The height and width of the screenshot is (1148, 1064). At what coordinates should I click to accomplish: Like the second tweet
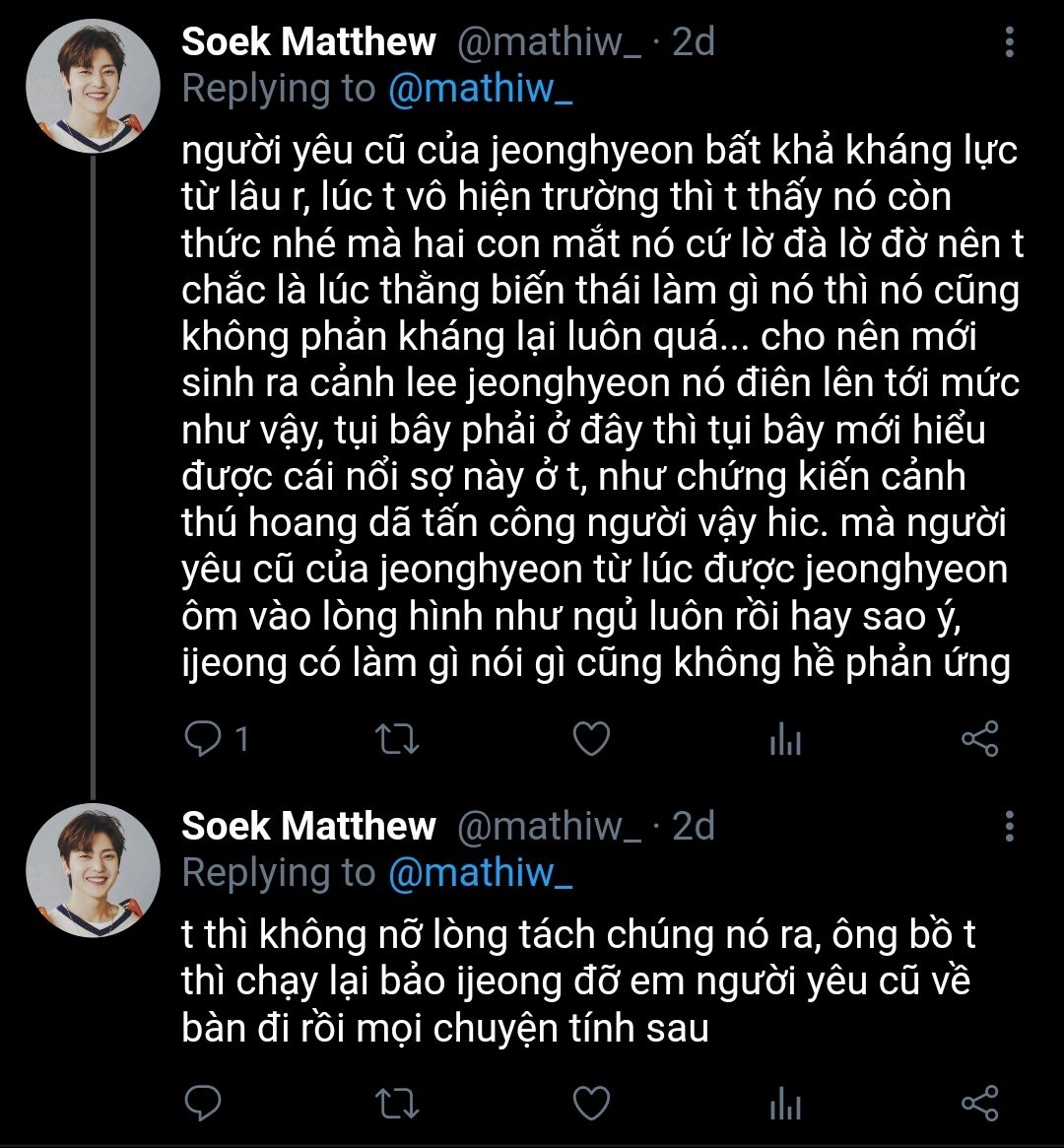coord(591,1103)
